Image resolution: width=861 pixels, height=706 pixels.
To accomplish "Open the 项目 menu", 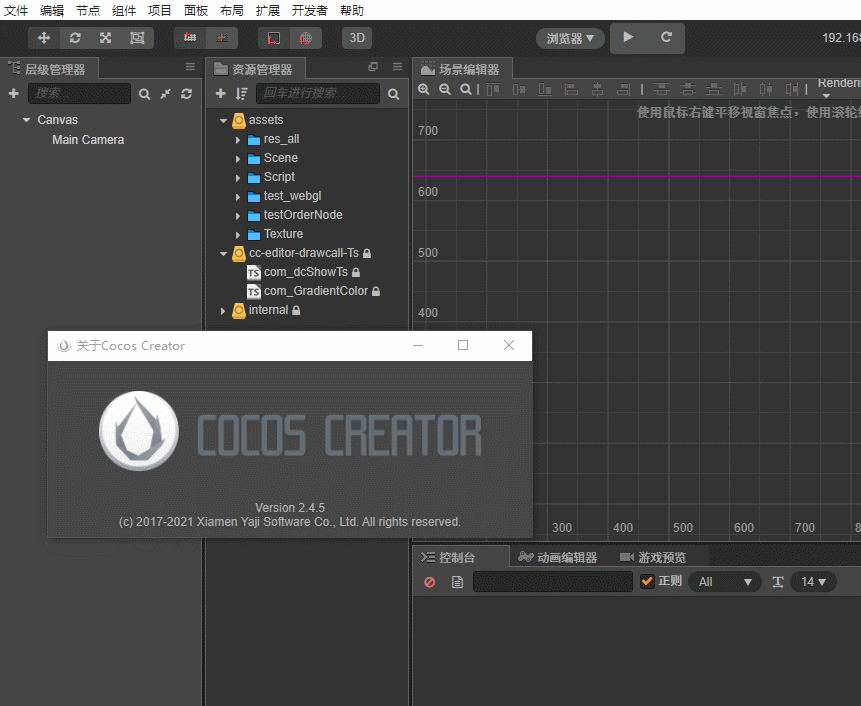I will 158,10.
